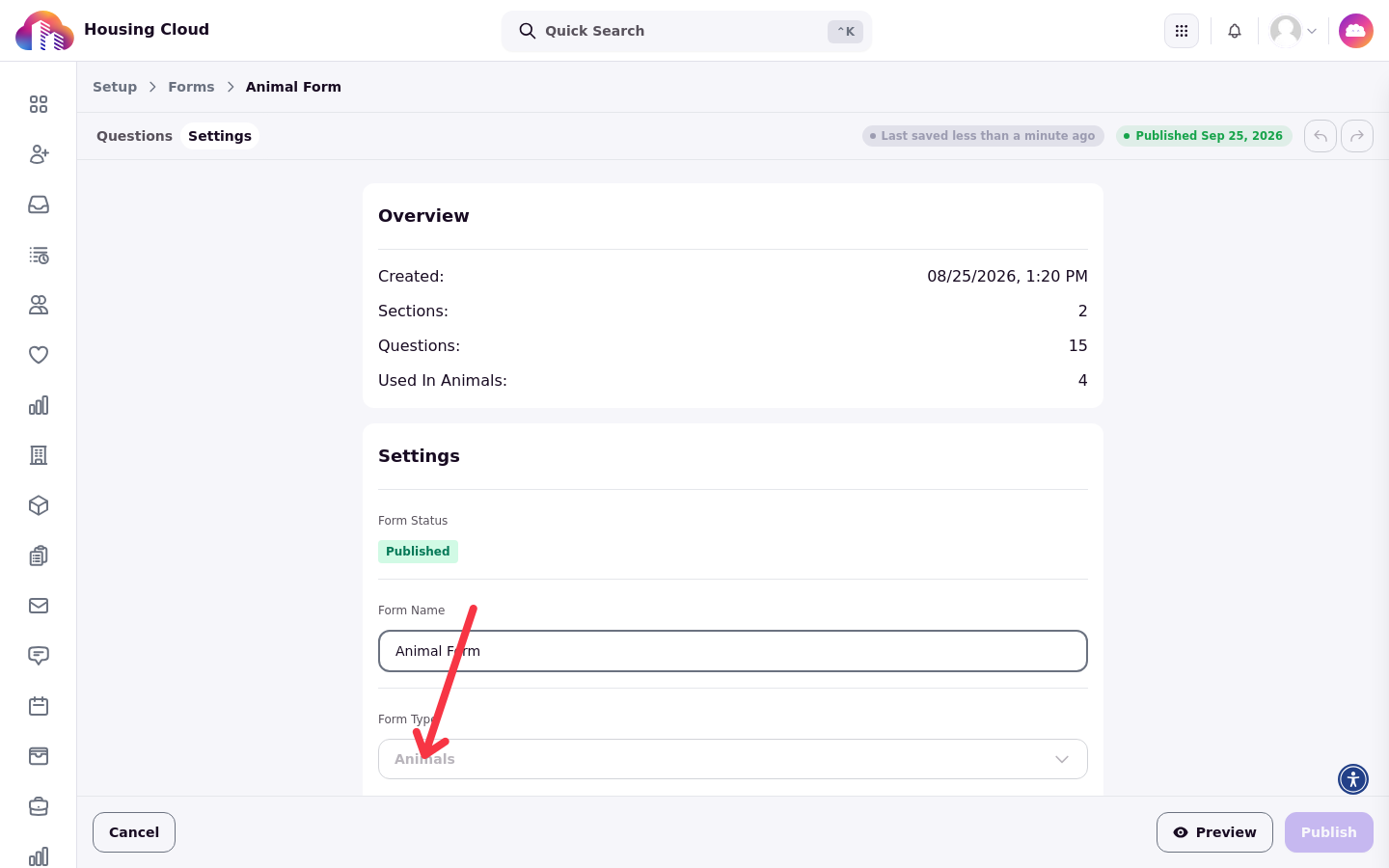Open the list-with-clock sidebar icon
Image resolution: width=1389 pixels, height=868 pixels.
click(39, 255)
